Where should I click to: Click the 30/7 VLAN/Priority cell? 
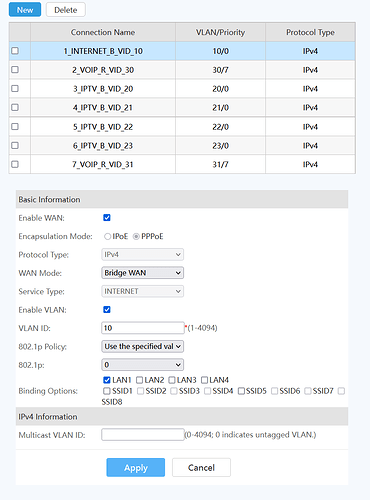[x=220, y=70]
